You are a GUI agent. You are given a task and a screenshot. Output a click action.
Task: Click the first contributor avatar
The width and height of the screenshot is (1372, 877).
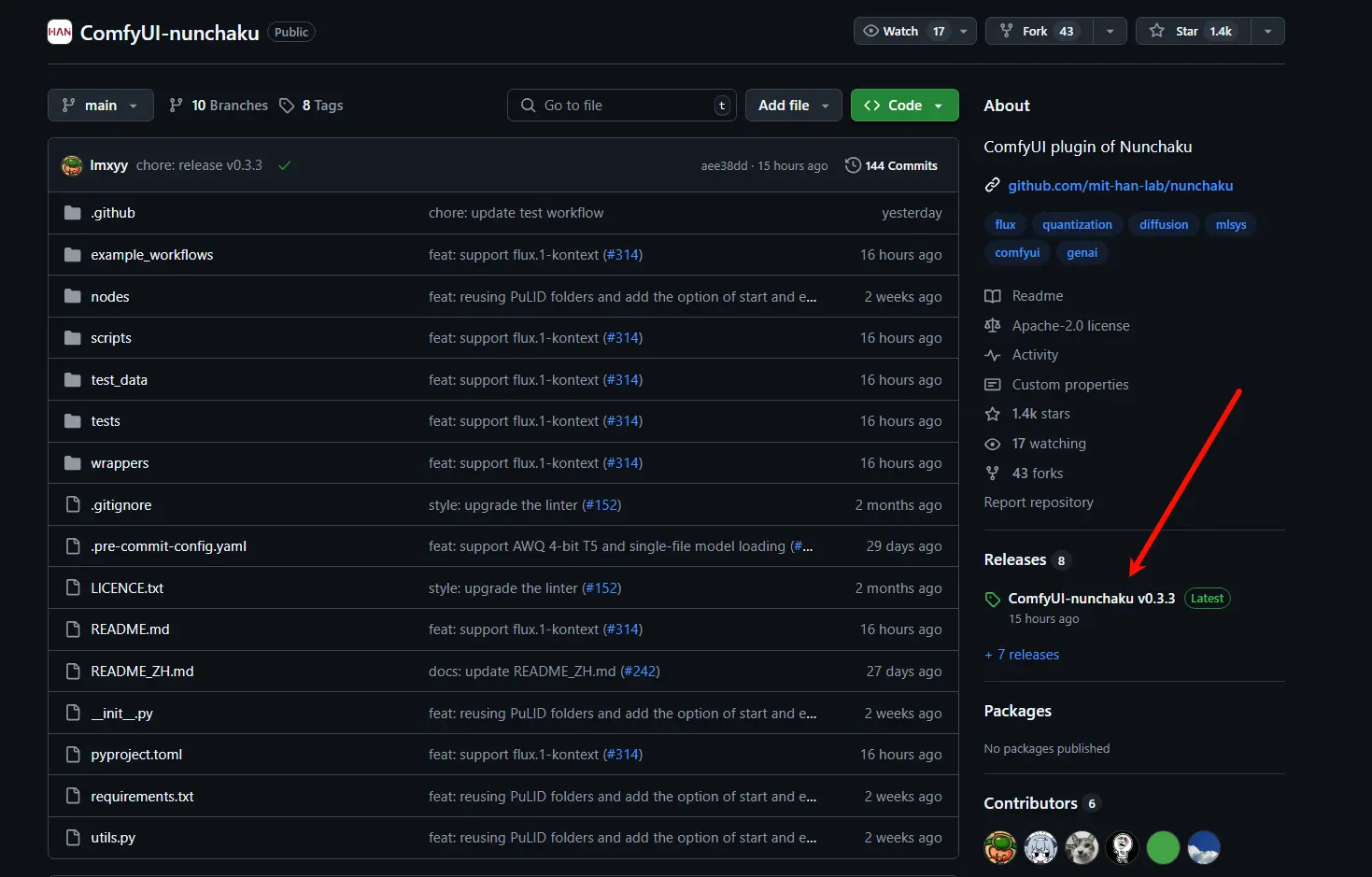[x=1000, y=848]
